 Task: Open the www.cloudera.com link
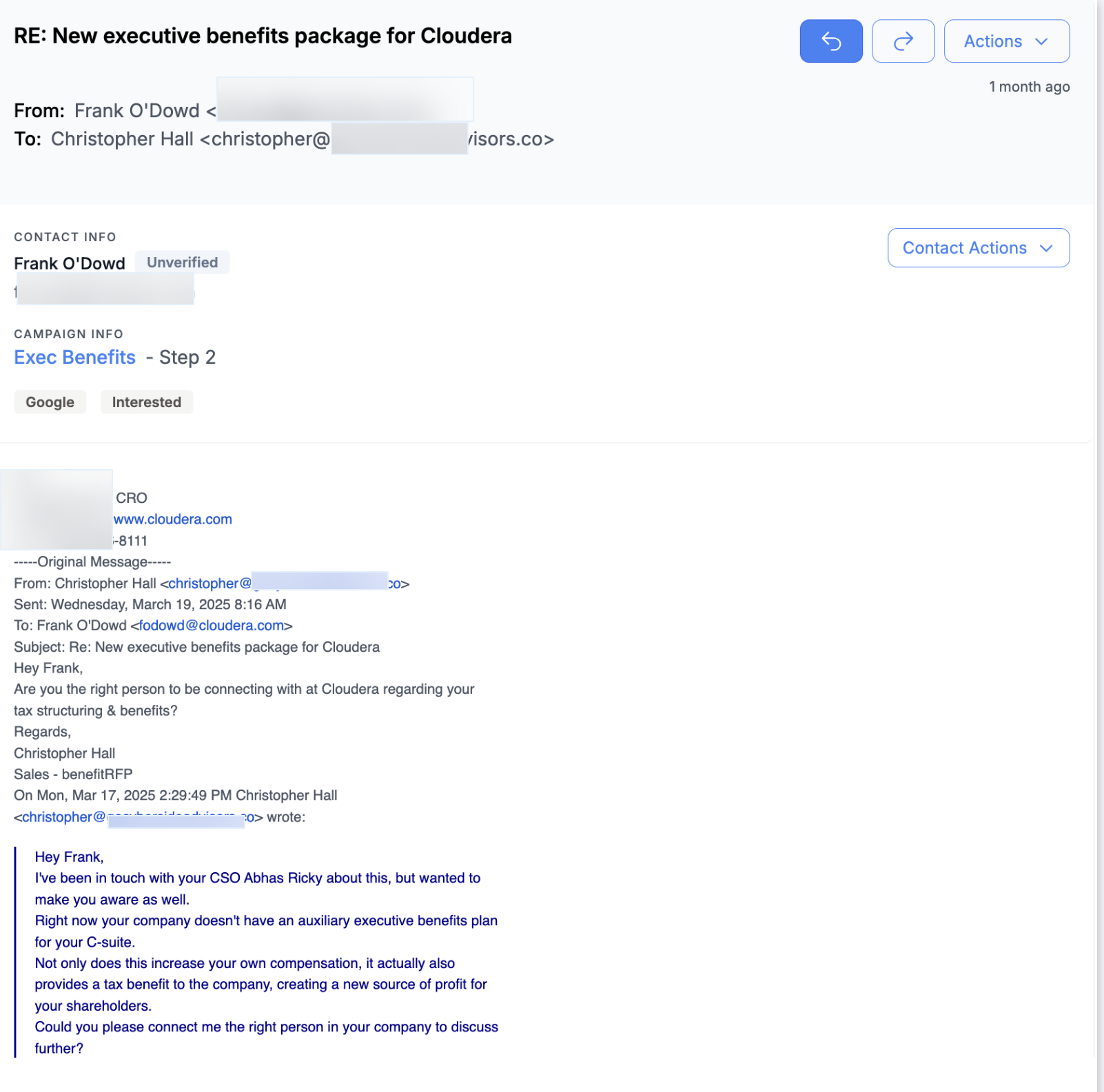click(x=173, y=519)
